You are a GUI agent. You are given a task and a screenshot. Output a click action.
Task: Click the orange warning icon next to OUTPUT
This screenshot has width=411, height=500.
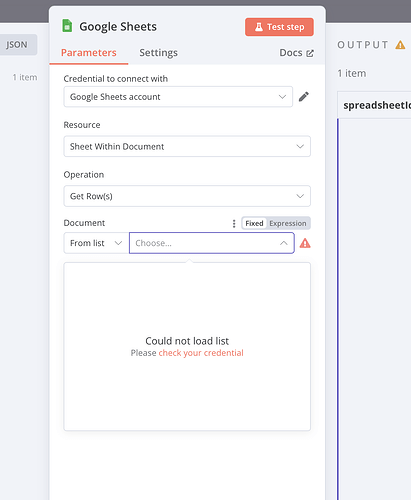400,45
